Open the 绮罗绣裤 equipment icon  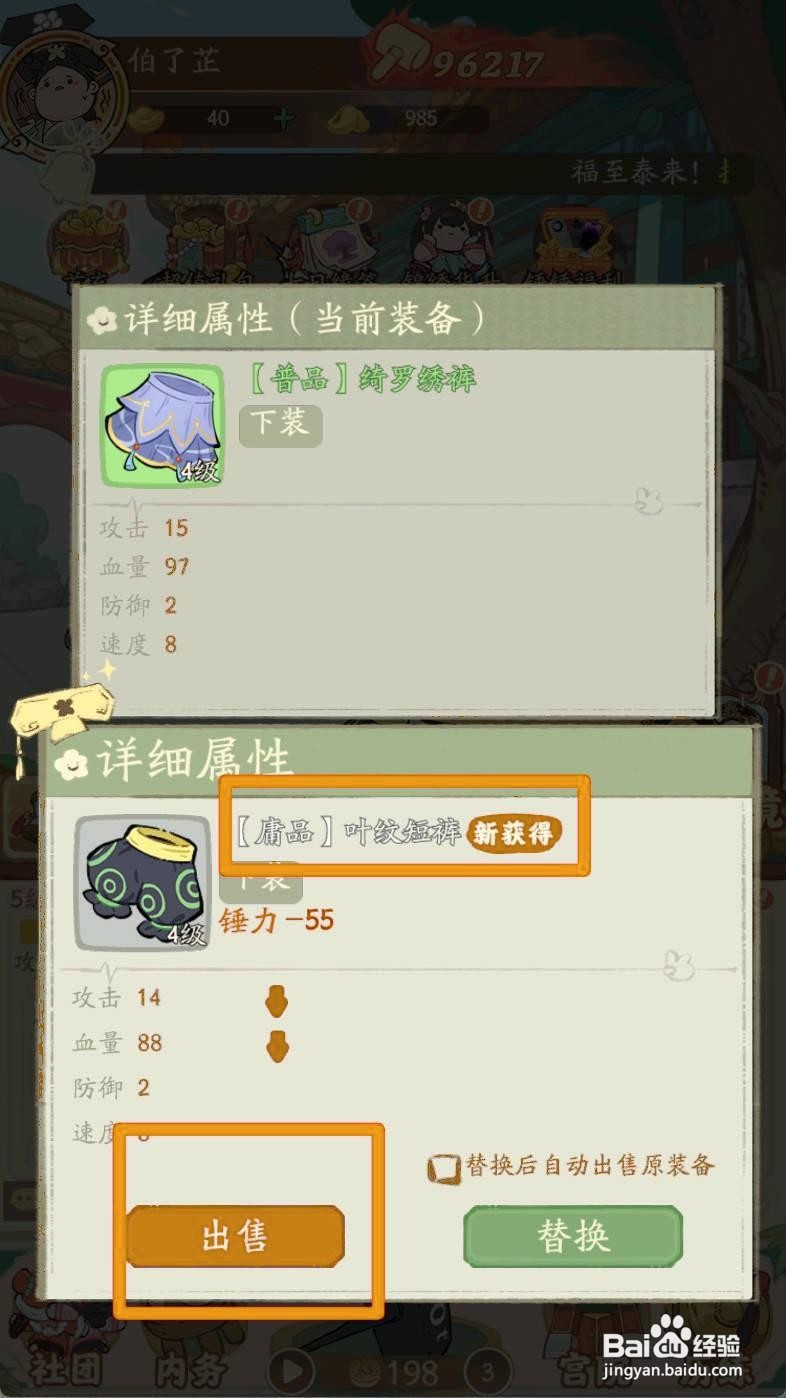[x=162, y=426]
